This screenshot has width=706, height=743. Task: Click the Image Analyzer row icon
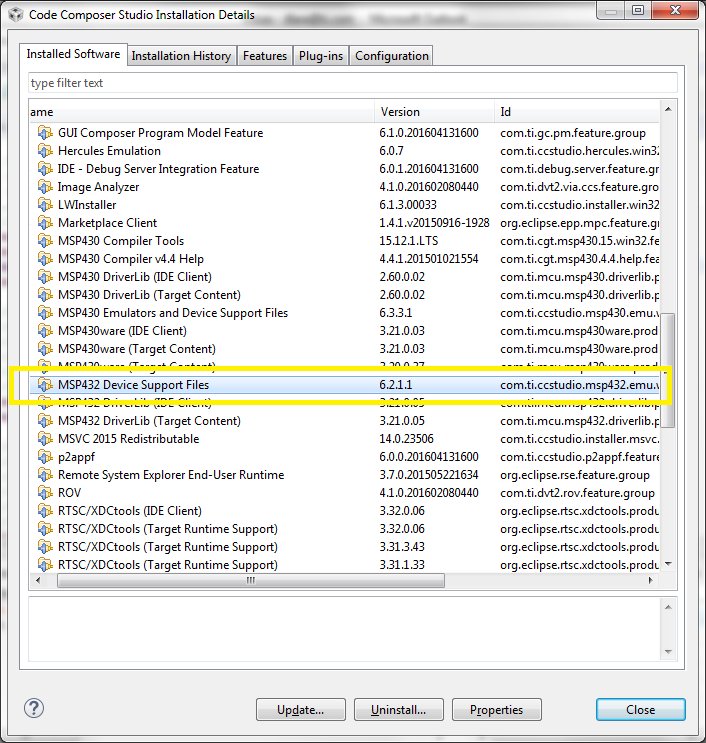coord(45,187)
